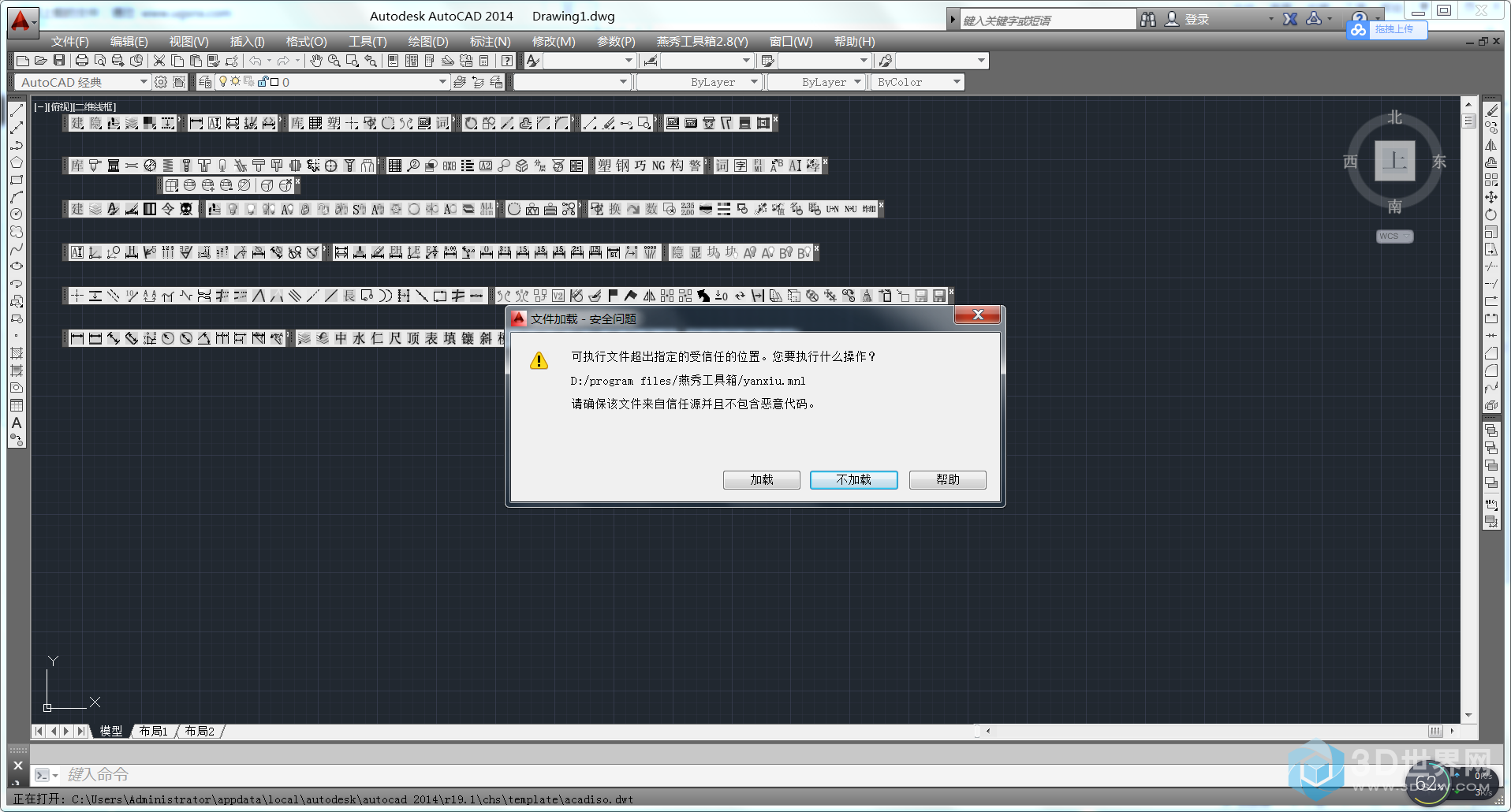Click ViewCube east label 东
Viewport: 1511px width, 812px height.
tap(1439, 162)
